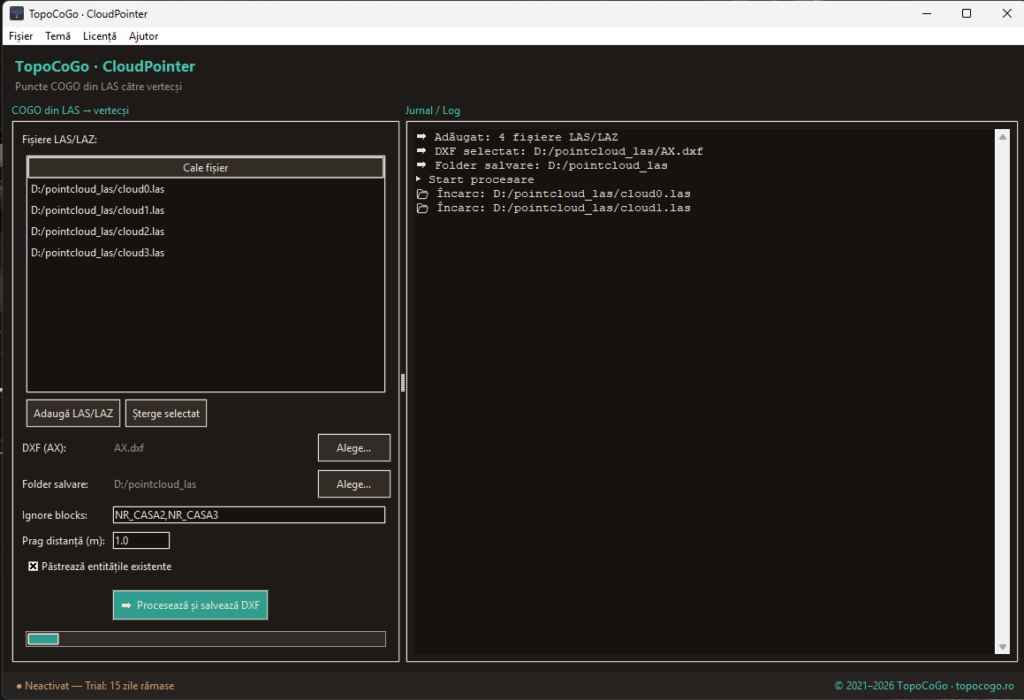This screenshot has width=1024, height=700.
Task: Click the arrow icon beside 'Adăugat: 4 fișiere' log line
Action: [x=421, y=136]
